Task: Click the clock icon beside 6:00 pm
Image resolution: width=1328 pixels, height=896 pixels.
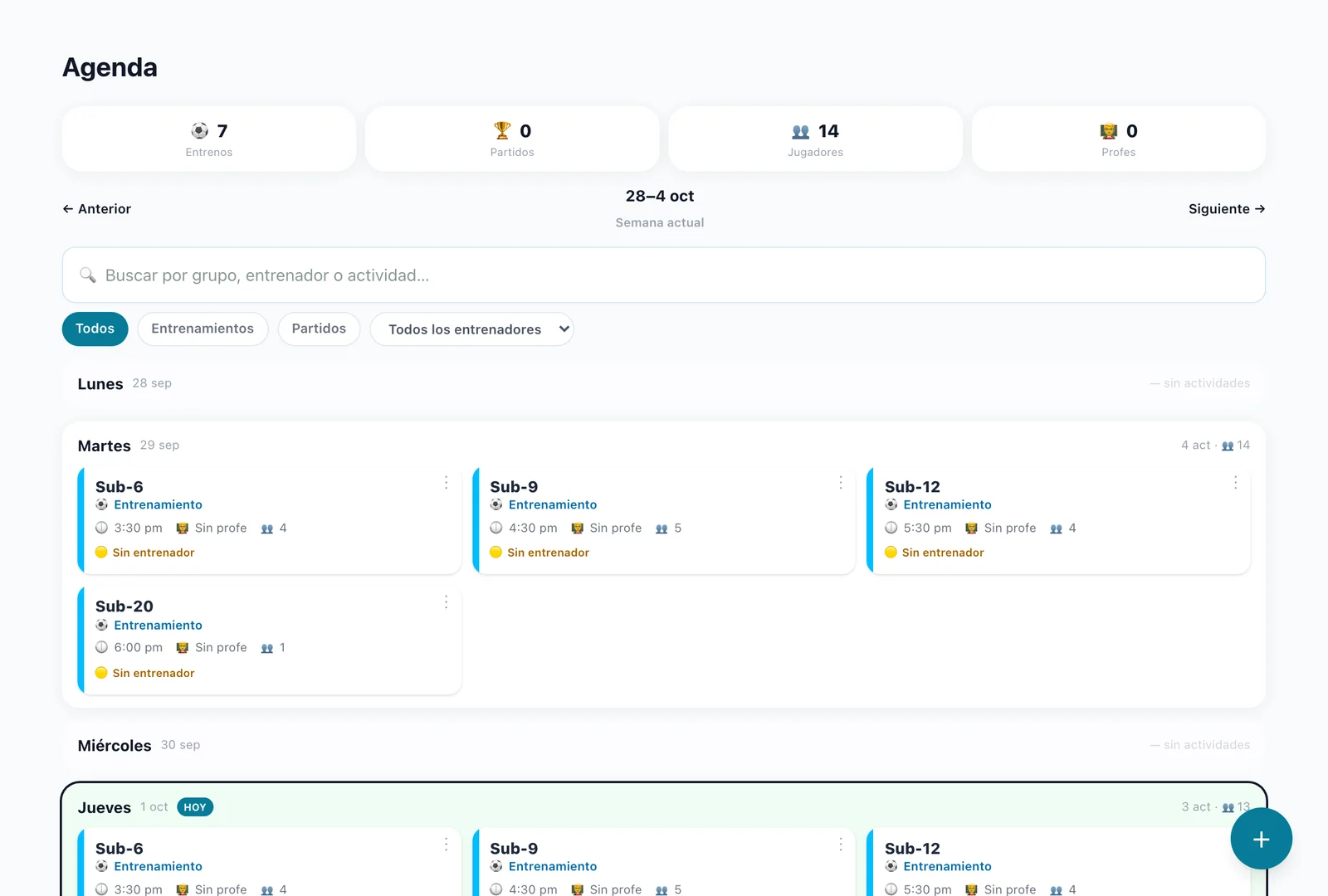Action: [101, 647]
